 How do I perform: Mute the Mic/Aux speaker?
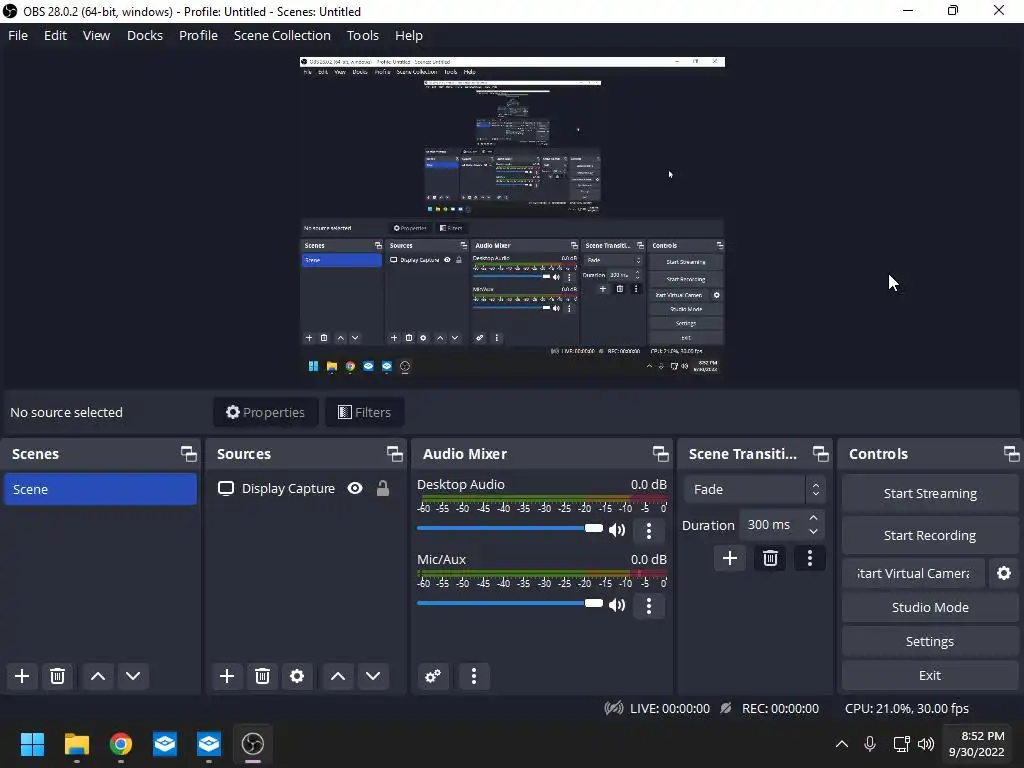tap(616, 605)
